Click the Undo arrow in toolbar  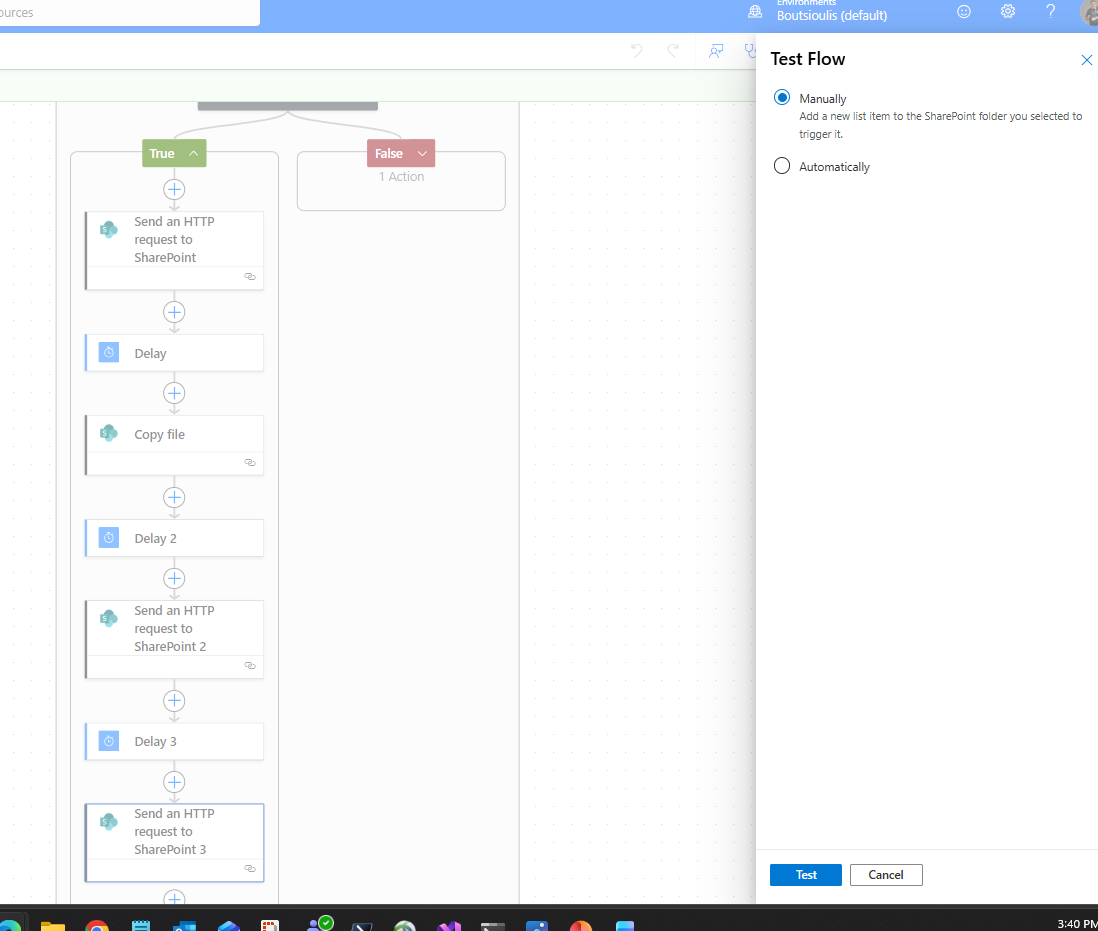point(636,51)
